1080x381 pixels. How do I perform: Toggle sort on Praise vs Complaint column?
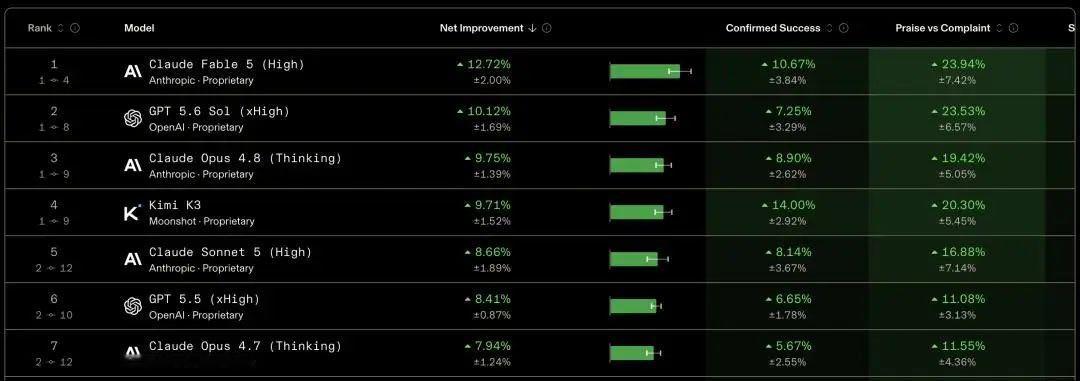tap(999, 28)
